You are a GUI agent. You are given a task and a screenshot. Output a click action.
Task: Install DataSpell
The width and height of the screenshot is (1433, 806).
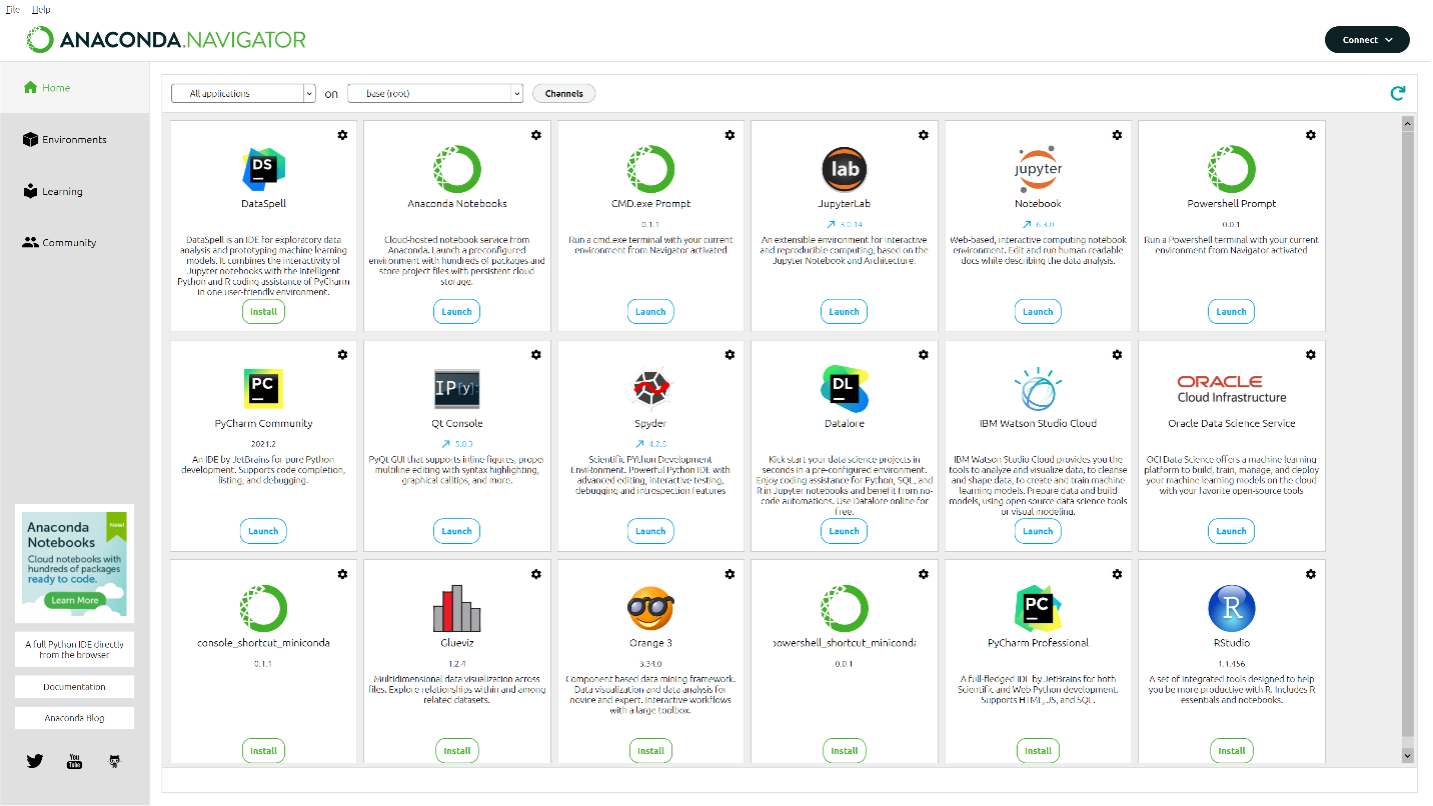pos(263,312)
